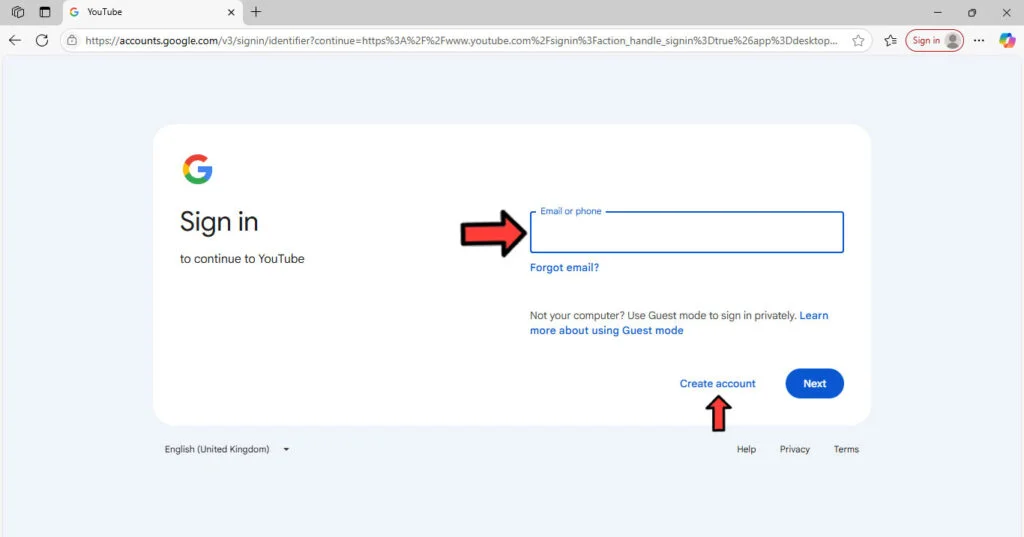The image size is (1024, 537).
Task: Open the tab actions menu icon
Action: [x=44, y=12]
